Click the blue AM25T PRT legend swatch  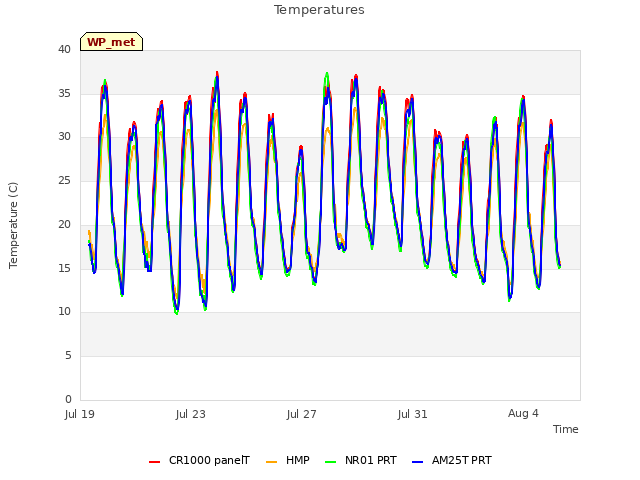pyautogui.click(x=418, y=462)
